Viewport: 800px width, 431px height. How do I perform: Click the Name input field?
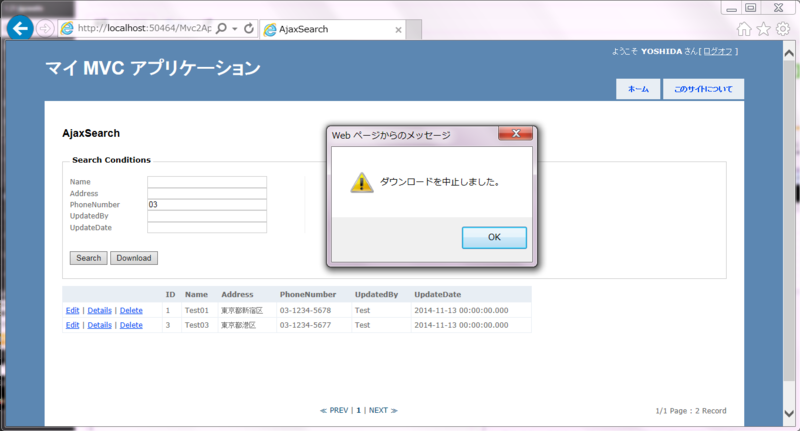point(207,182)
